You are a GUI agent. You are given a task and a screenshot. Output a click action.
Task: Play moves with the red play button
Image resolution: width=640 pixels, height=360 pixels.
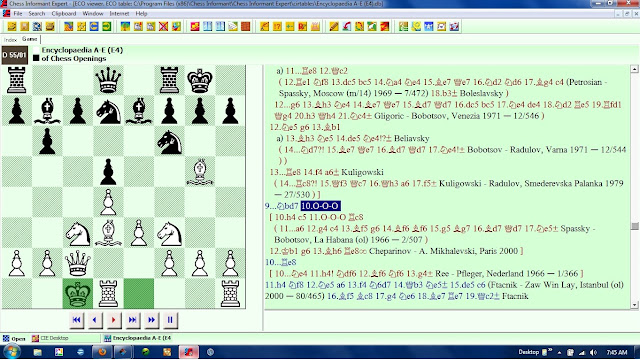[113, 320]
